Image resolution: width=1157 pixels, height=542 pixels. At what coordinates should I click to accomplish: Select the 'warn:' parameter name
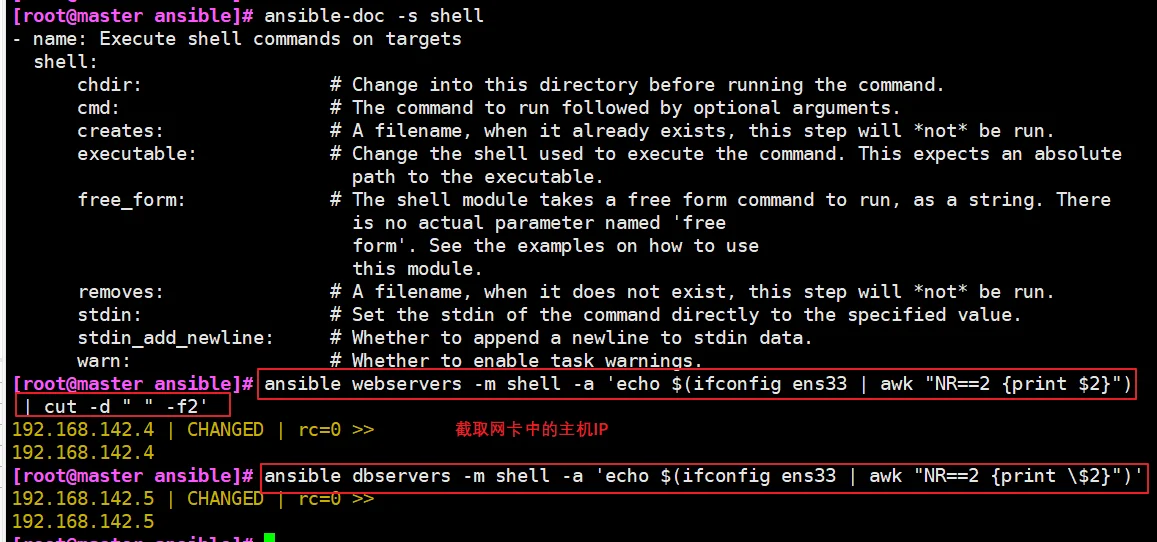coord(104,361)
